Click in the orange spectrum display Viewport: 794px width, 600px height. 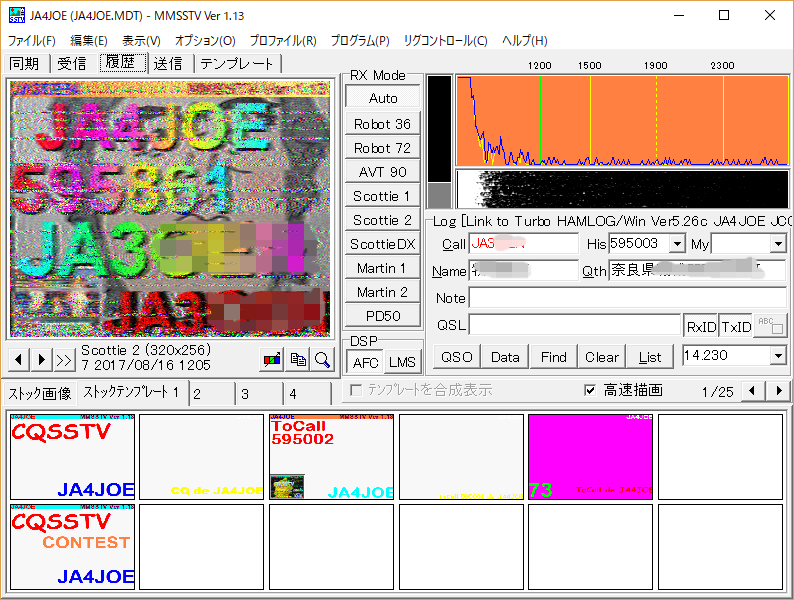pyautogui.click(x=623, y=121)
